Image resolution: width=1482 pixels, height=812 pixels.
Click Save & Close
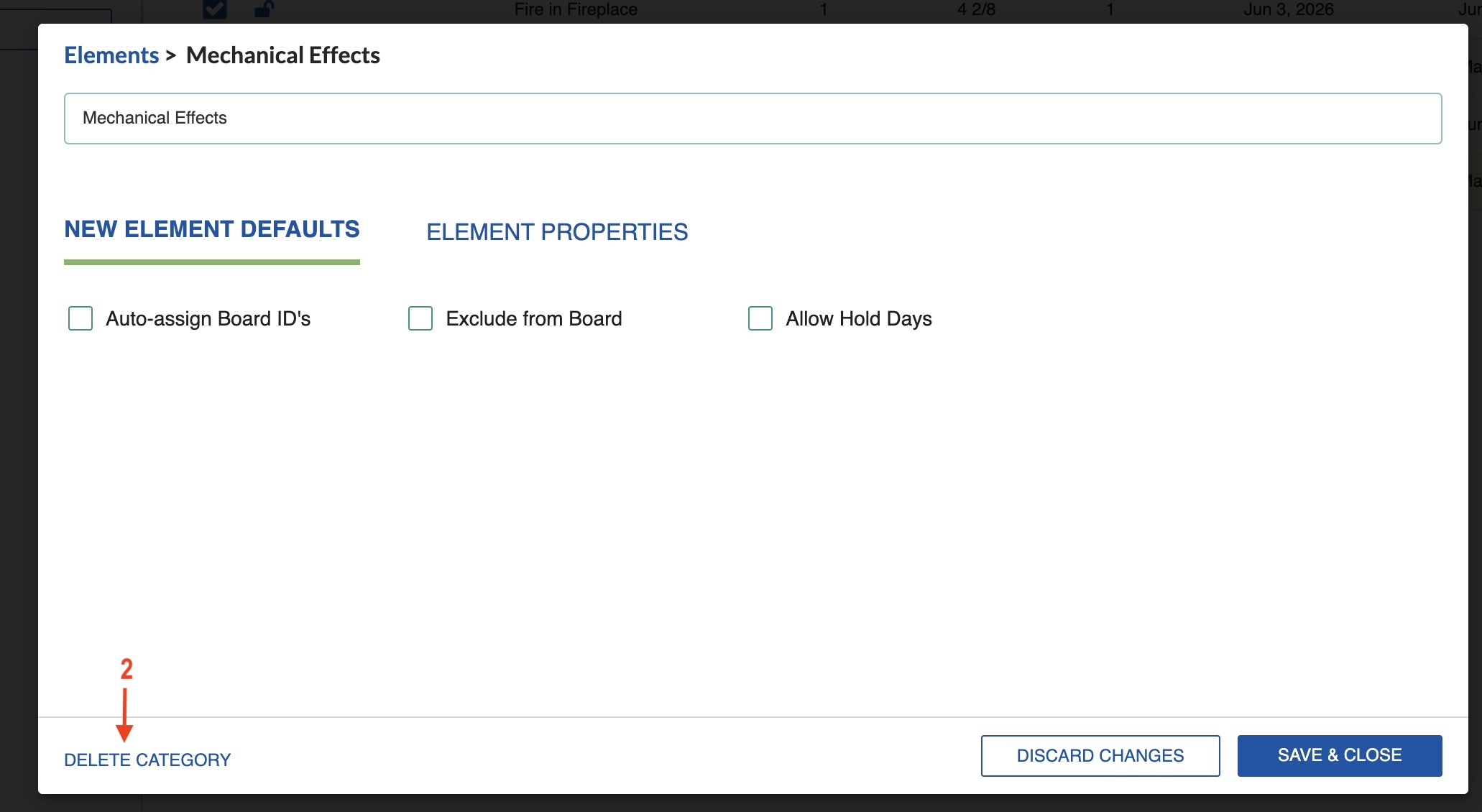tap(1339, 755)
